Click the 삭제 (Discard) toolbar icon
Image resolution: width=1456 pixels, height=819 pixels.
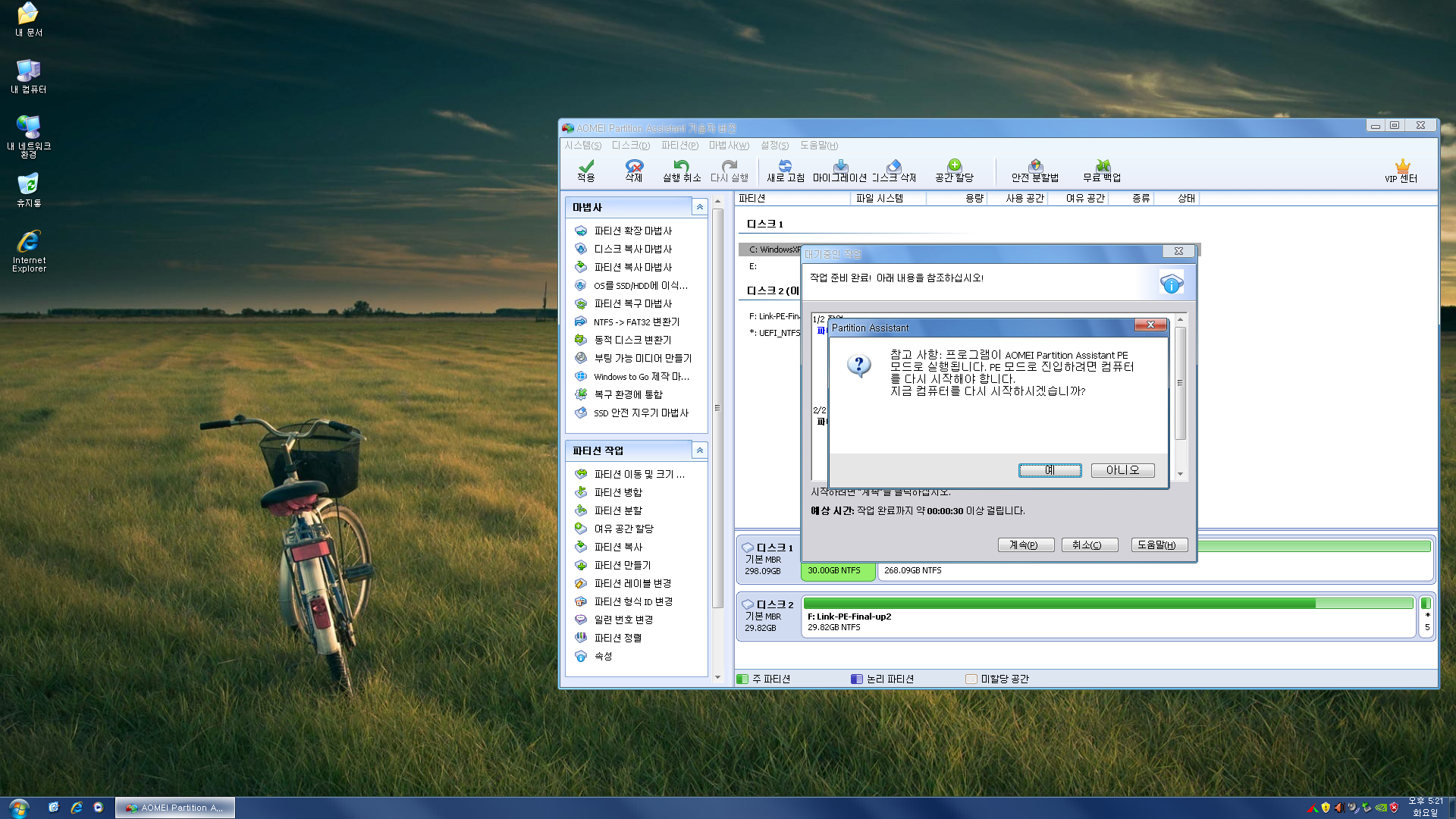pos(633,171)
